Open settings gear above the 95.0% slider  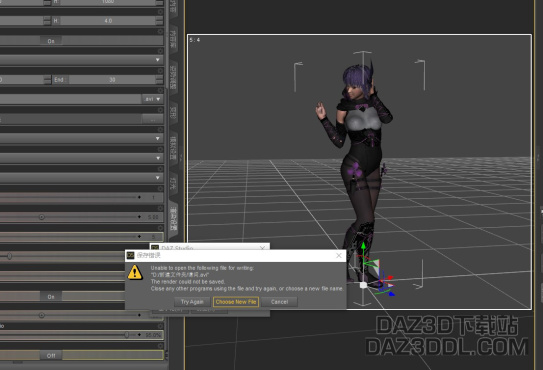[160, 326]
